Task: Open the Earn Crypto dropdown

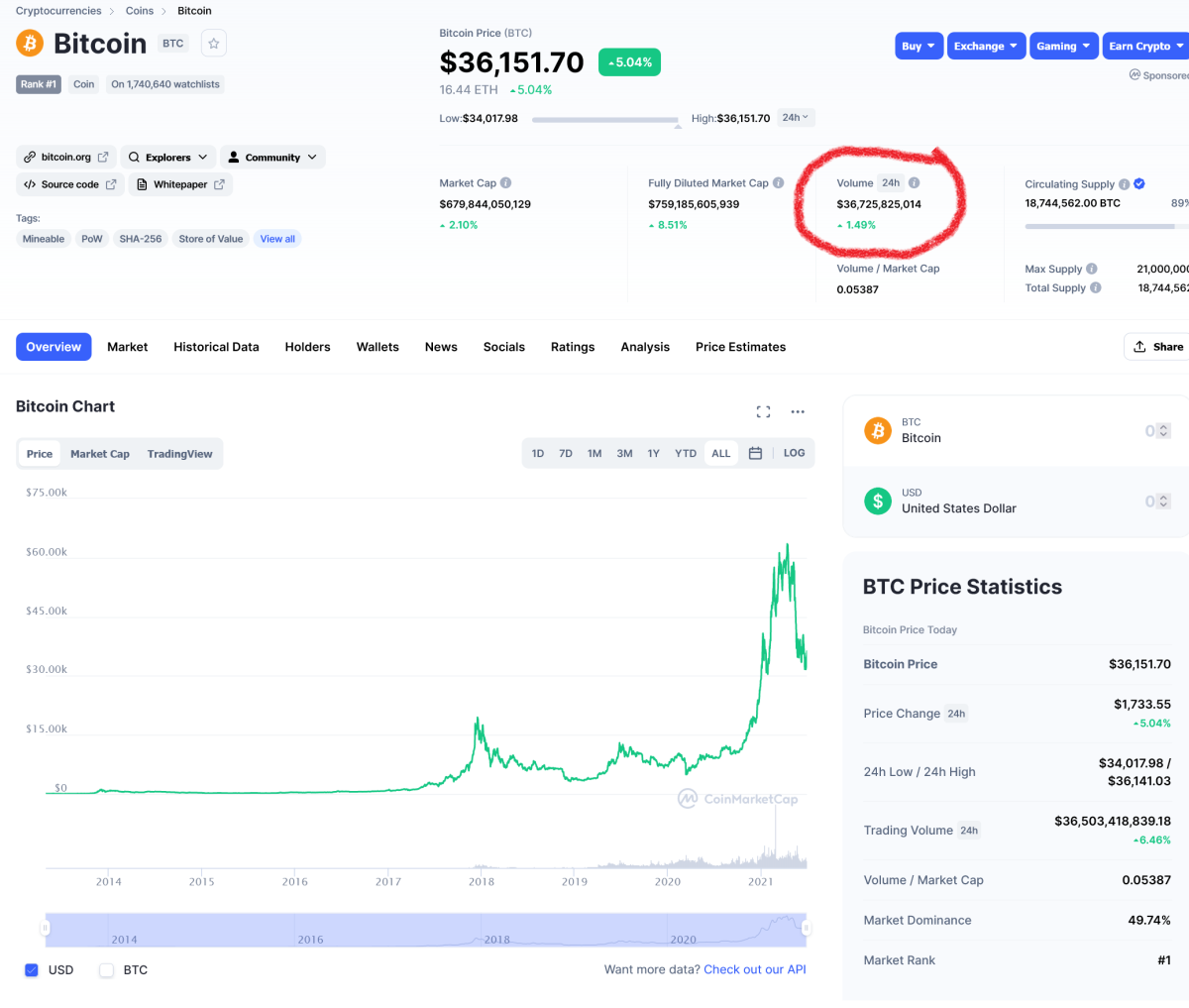Action: pyautogui.click(x=1146, y=46)
